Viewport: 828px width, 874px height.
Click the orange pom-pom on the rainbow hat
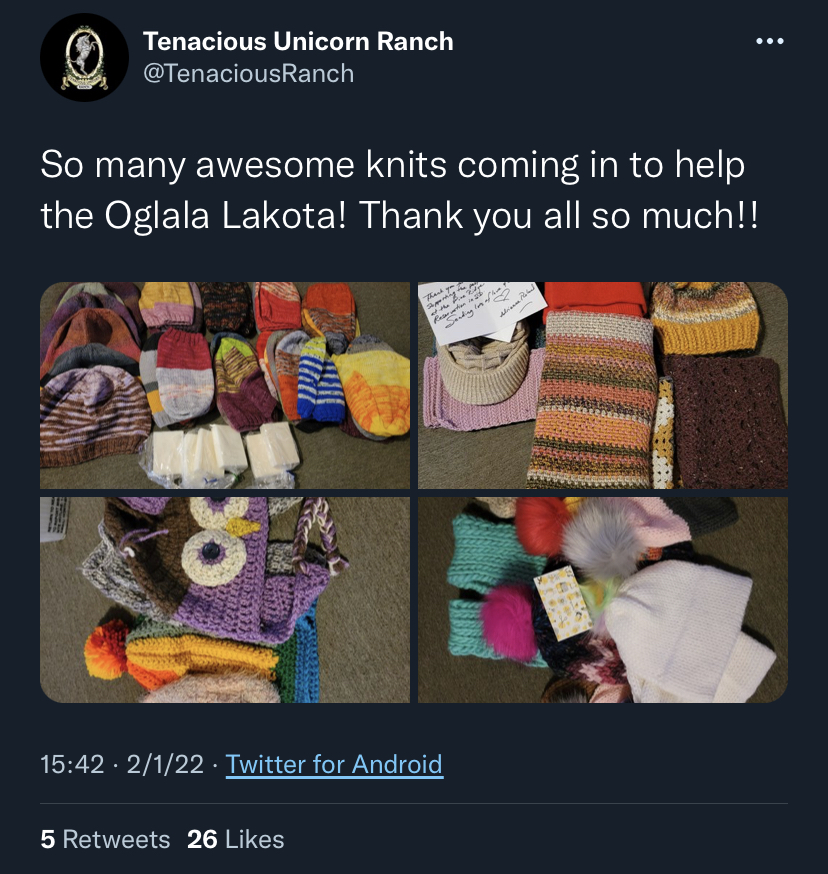click(x=106, y=649)
